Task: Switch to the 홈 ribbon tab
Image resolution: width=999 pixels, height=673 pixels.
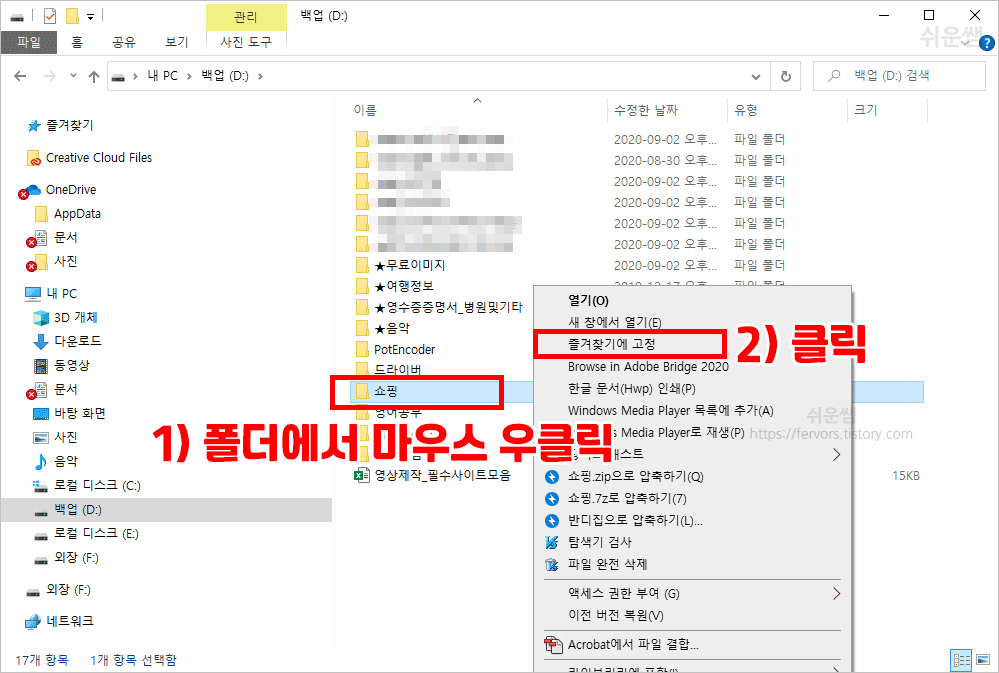Action: point(77,42)
